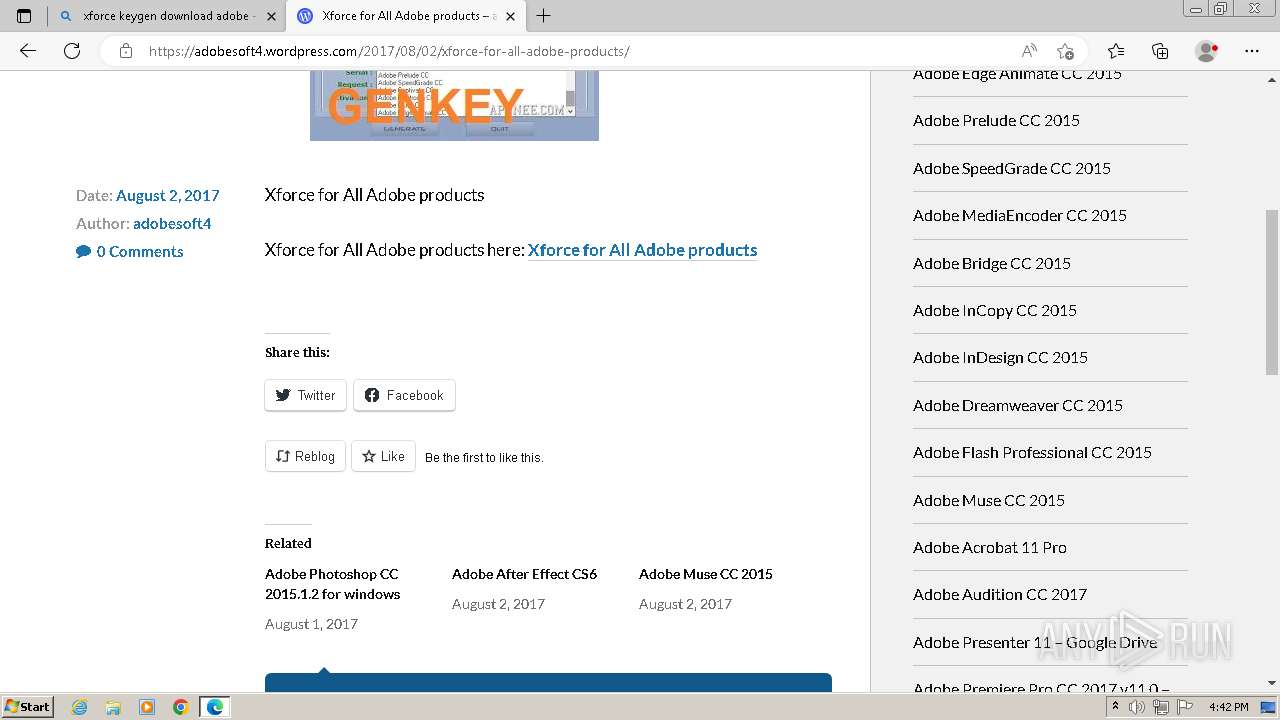Open Adobe Dreamweaver CC 2015 sidebar link
The image size is (1280, 720).
point(1018,405)
